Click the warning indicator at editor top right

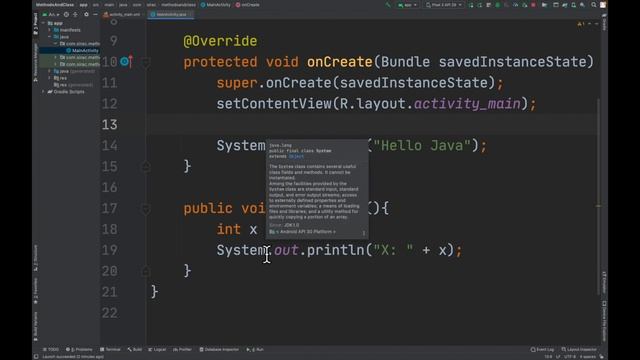coord(580,24)
